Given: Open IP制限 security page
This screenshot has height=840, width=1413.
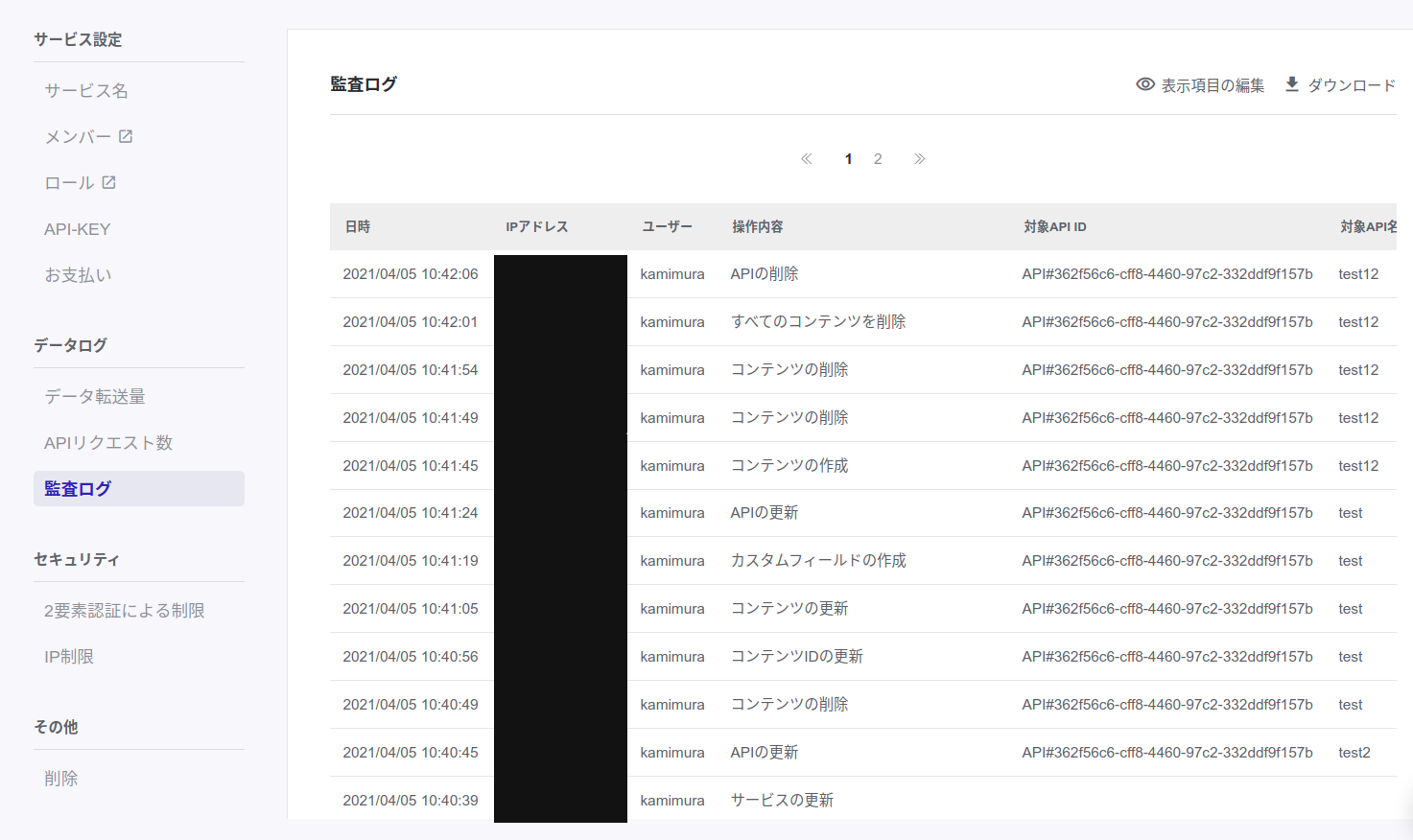Looking at the screenshot, I should [x=69, y=657].
